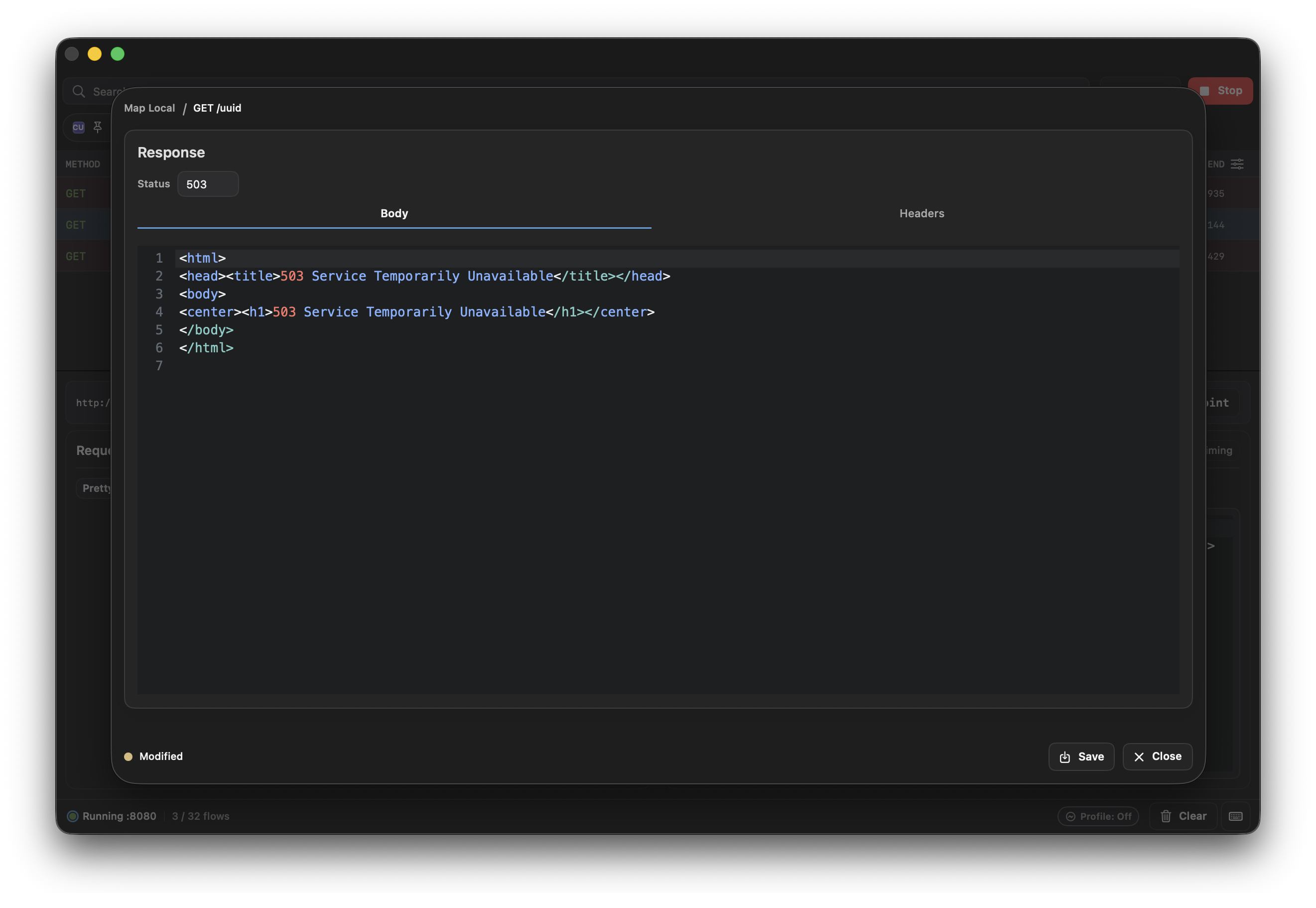This screenshot has width=1316, height=908.
Task: Click the Stop capture button
Action: pyautogui.click(x=1220, y=91)
